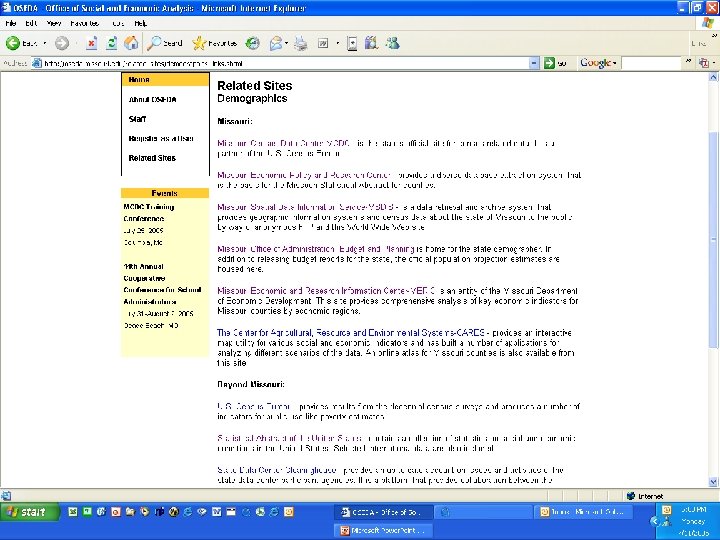Screen dimensions: 720x540
Task: Click the Back arrow button
Action: point(13,43)
